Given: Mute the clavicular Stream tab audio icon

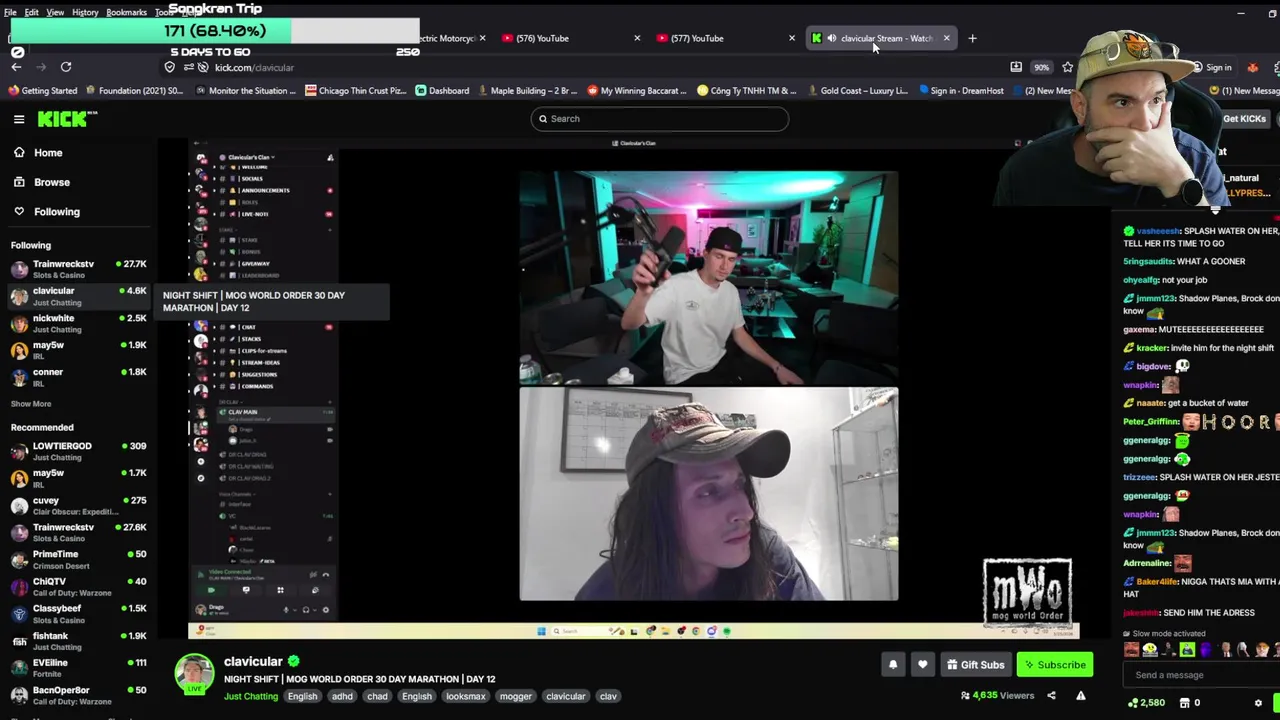Looking at the screenshot, I should click(831, 38).
